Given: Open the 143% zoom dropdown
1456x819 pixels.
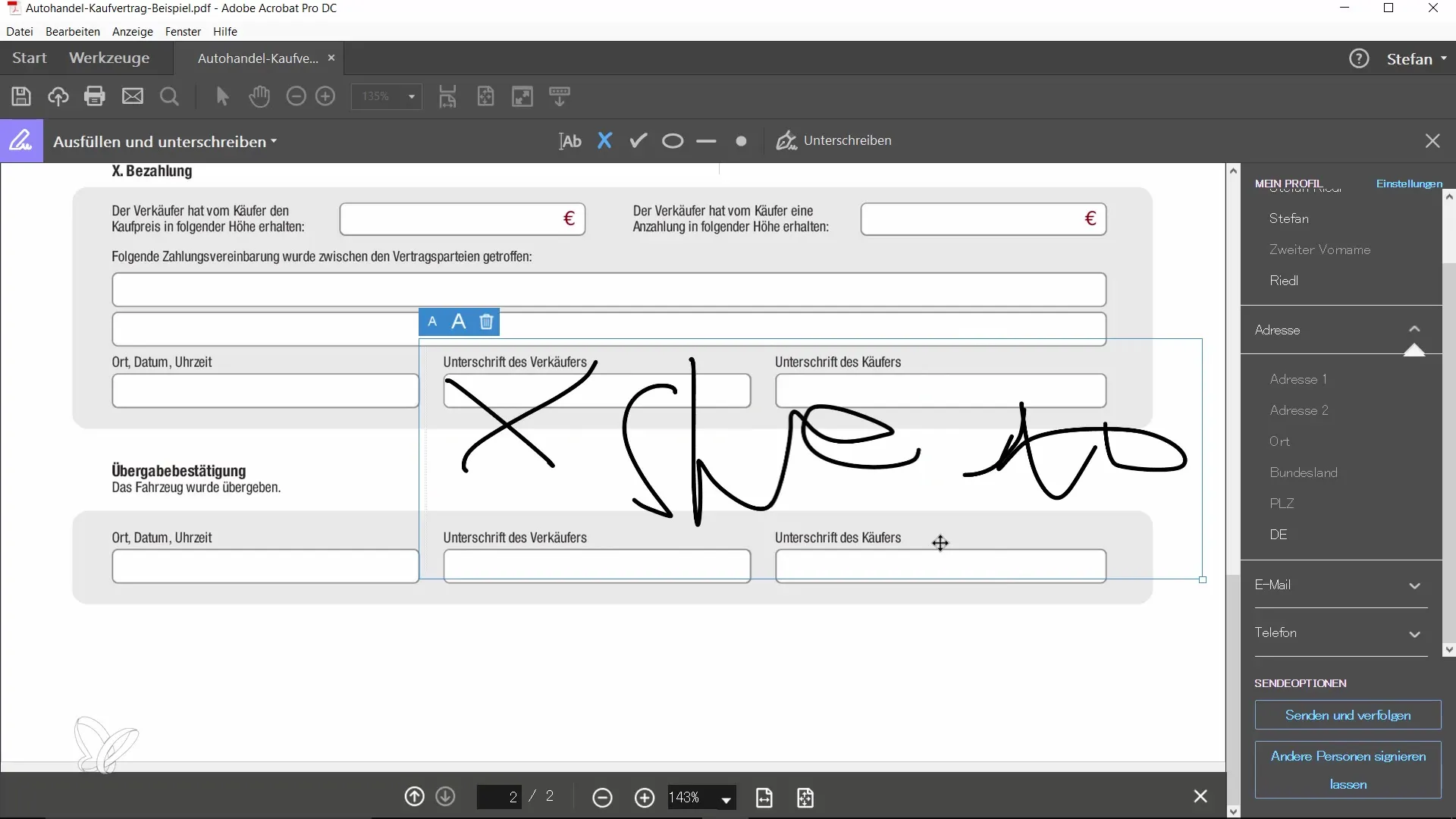Looking at the screenshot, I should [x=726, y=799].
